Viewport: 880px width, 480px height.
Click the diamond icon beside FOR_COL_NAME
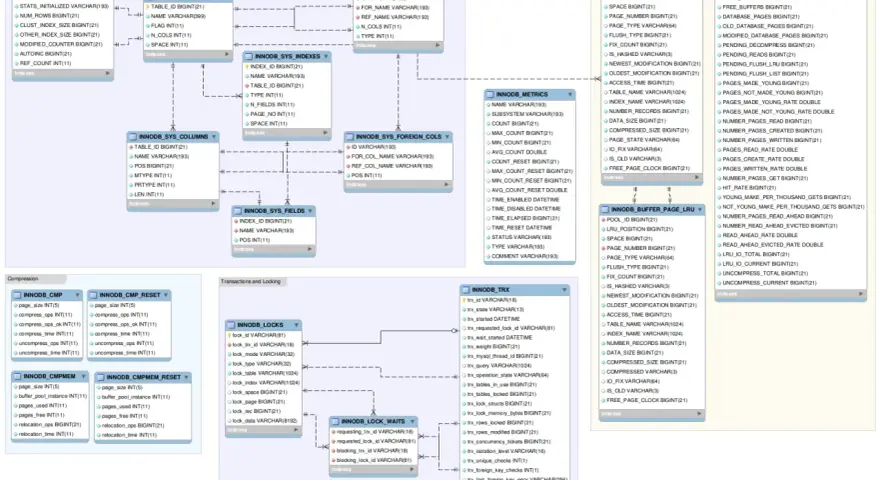point(348,157)
